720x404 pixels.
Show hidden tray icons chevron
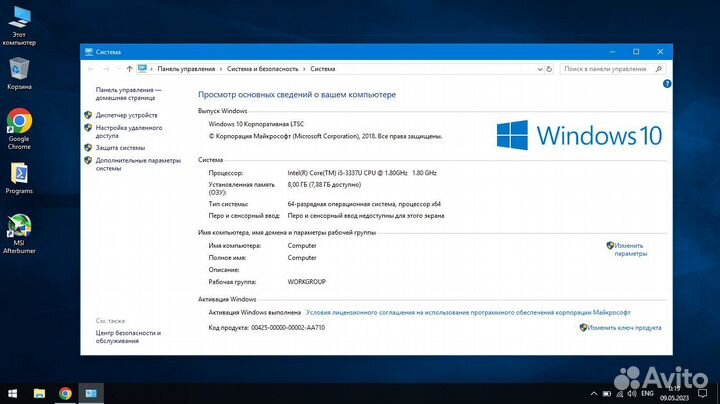594,393
